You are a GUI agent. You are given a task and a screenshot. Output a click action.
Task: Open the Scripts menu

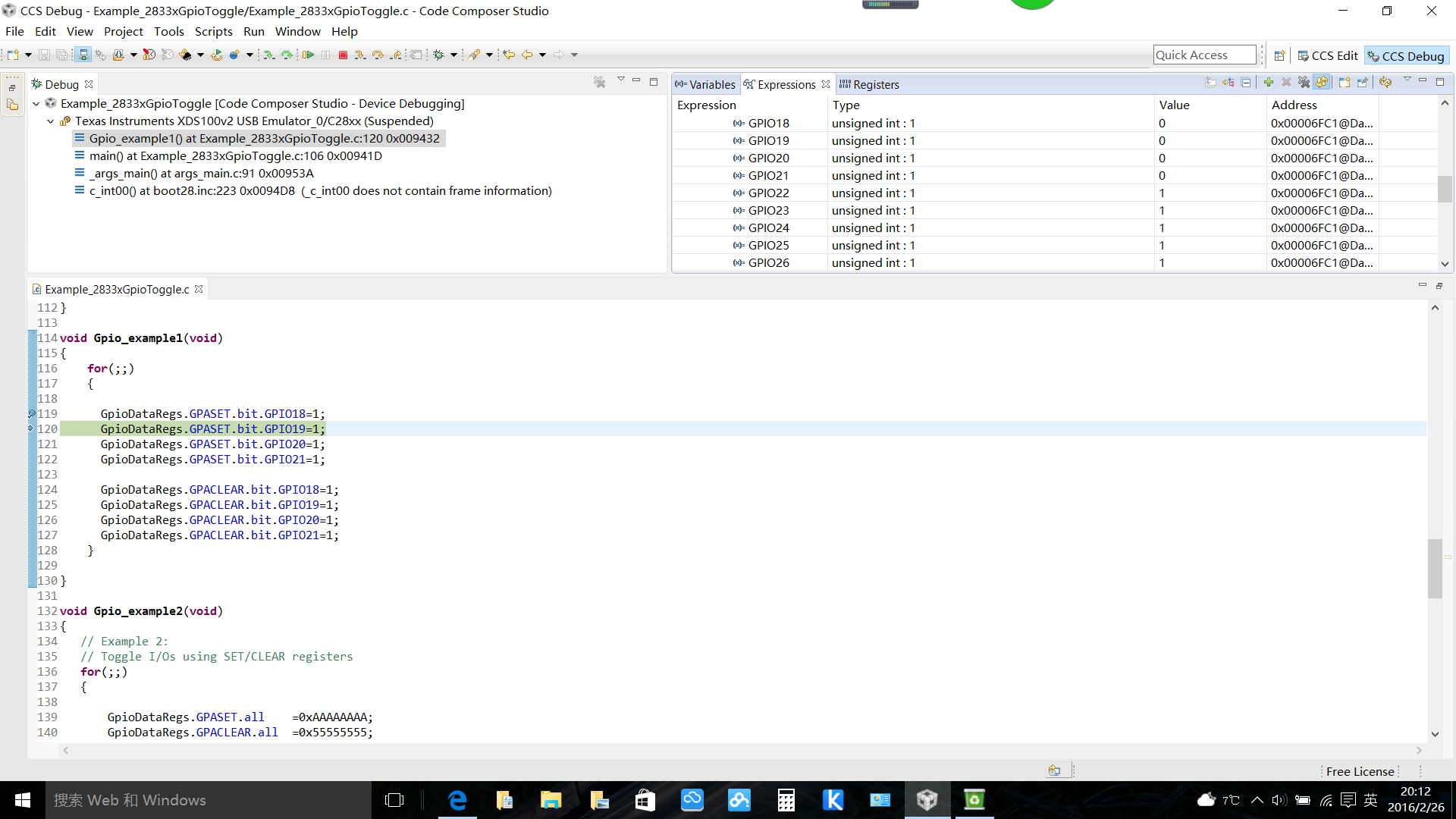pyautogui.click(x=213, y=31)
